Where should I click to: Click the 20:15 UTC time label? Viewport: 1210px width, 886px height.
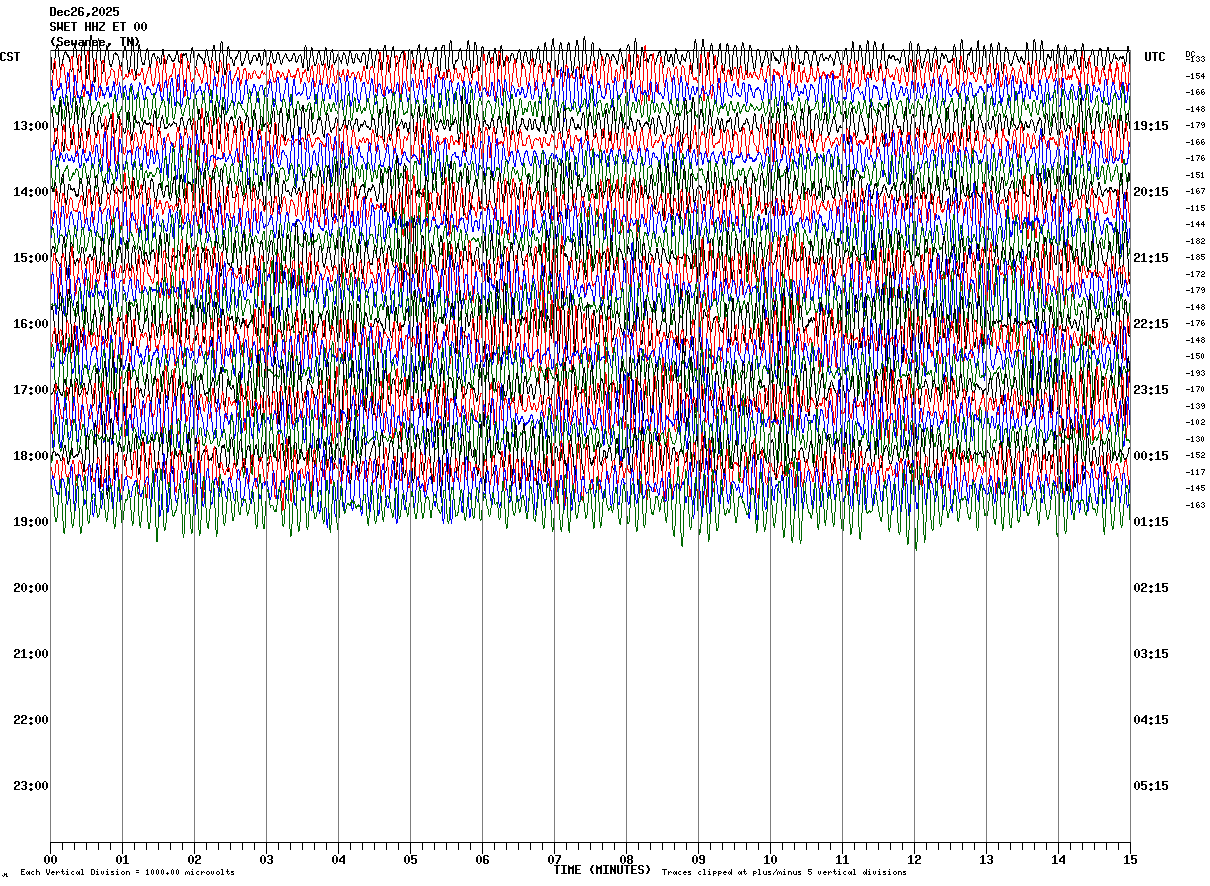1150,192
